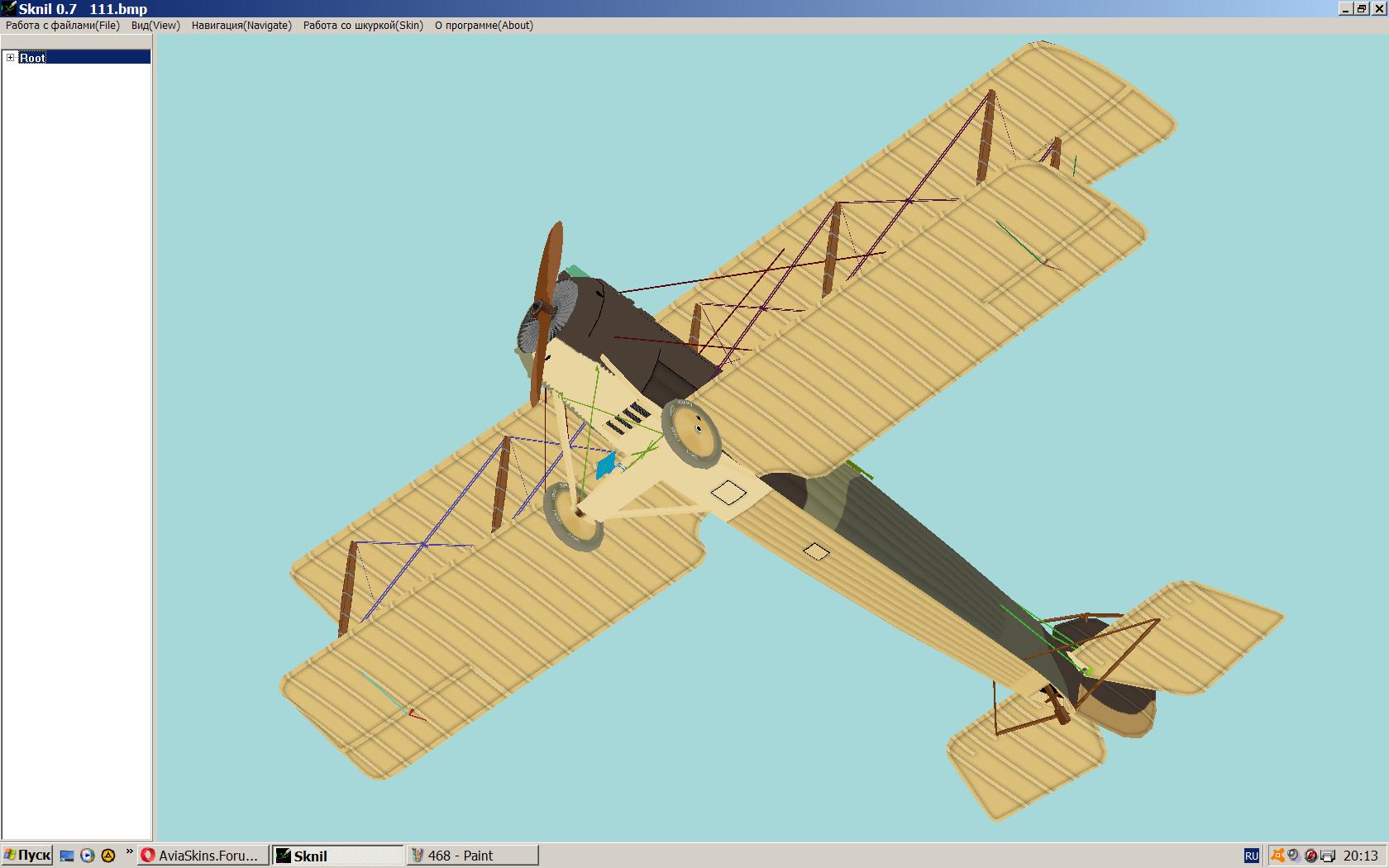Open the orange Avast tray icon
Viewport: 1389px width, 868px height.
(x=1278, y=856)
